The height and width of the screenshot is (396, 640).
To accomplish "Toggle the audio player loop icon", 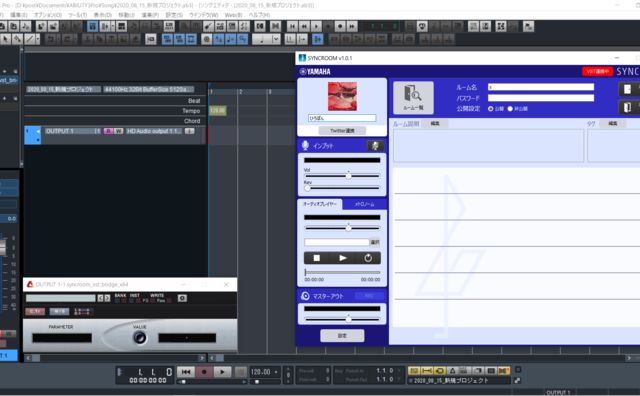I will (368, 258).
